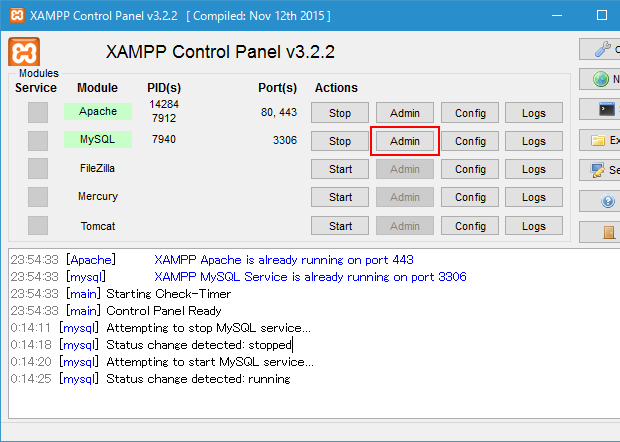Click the greyed-out FileZilla Admin button
Image resolution: width=620 pixels, height=442 pixels.
pyautogui.click(x=405, y=169)
